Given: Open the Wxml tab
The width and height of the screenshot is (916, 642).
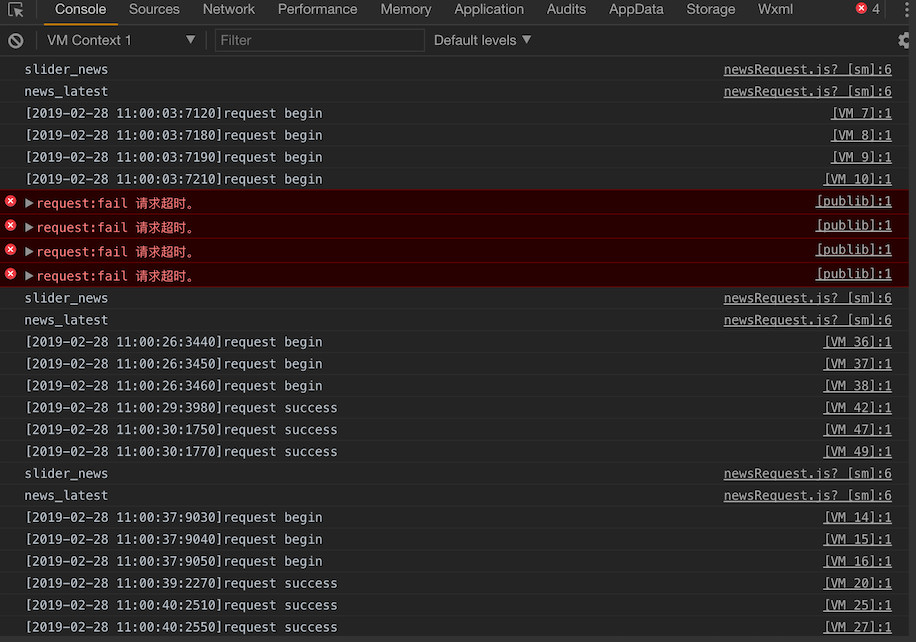Looking at the screenshot, I should (x=775, y=10).
